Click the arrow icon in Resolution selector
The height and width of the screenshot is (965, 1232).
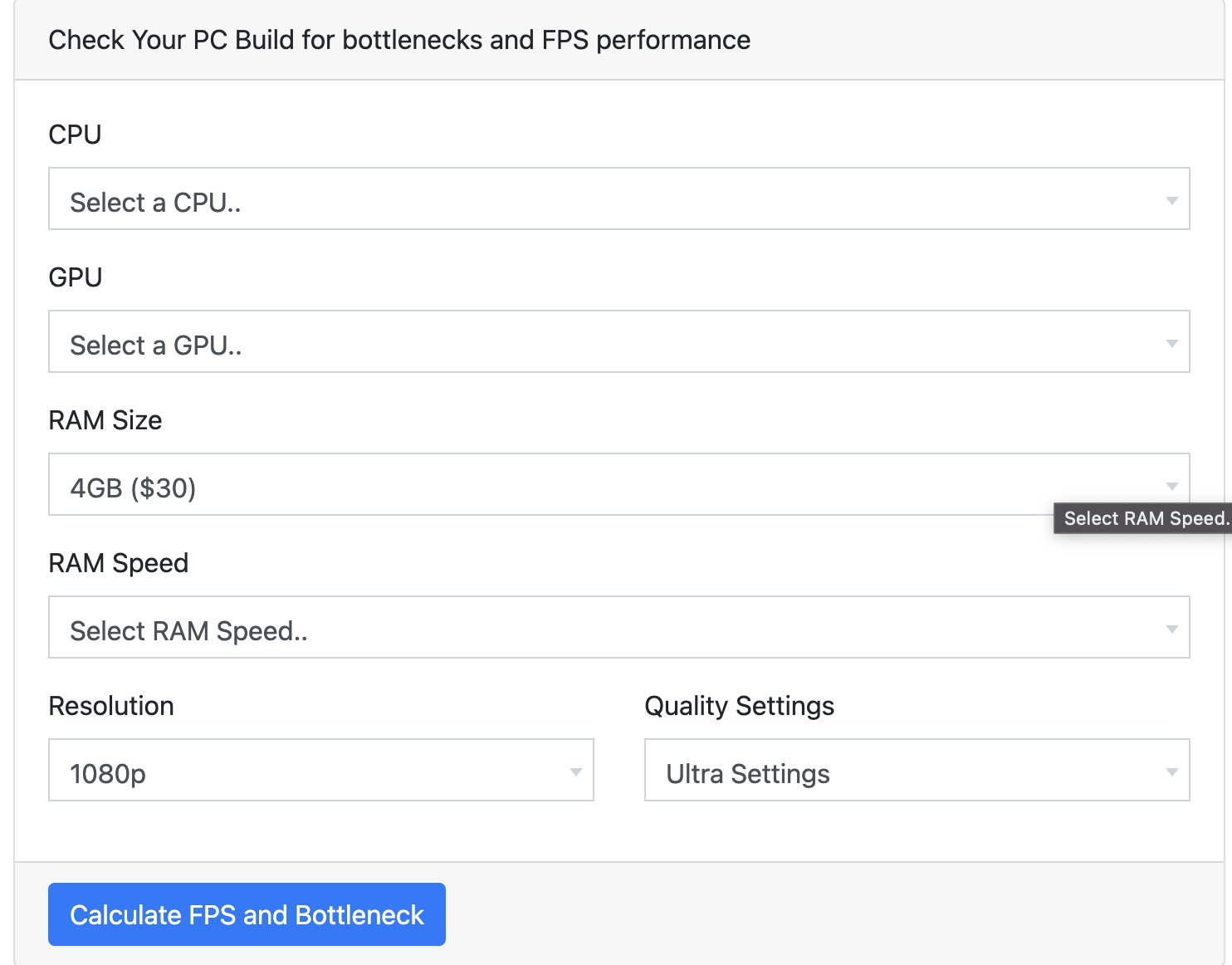575,772
